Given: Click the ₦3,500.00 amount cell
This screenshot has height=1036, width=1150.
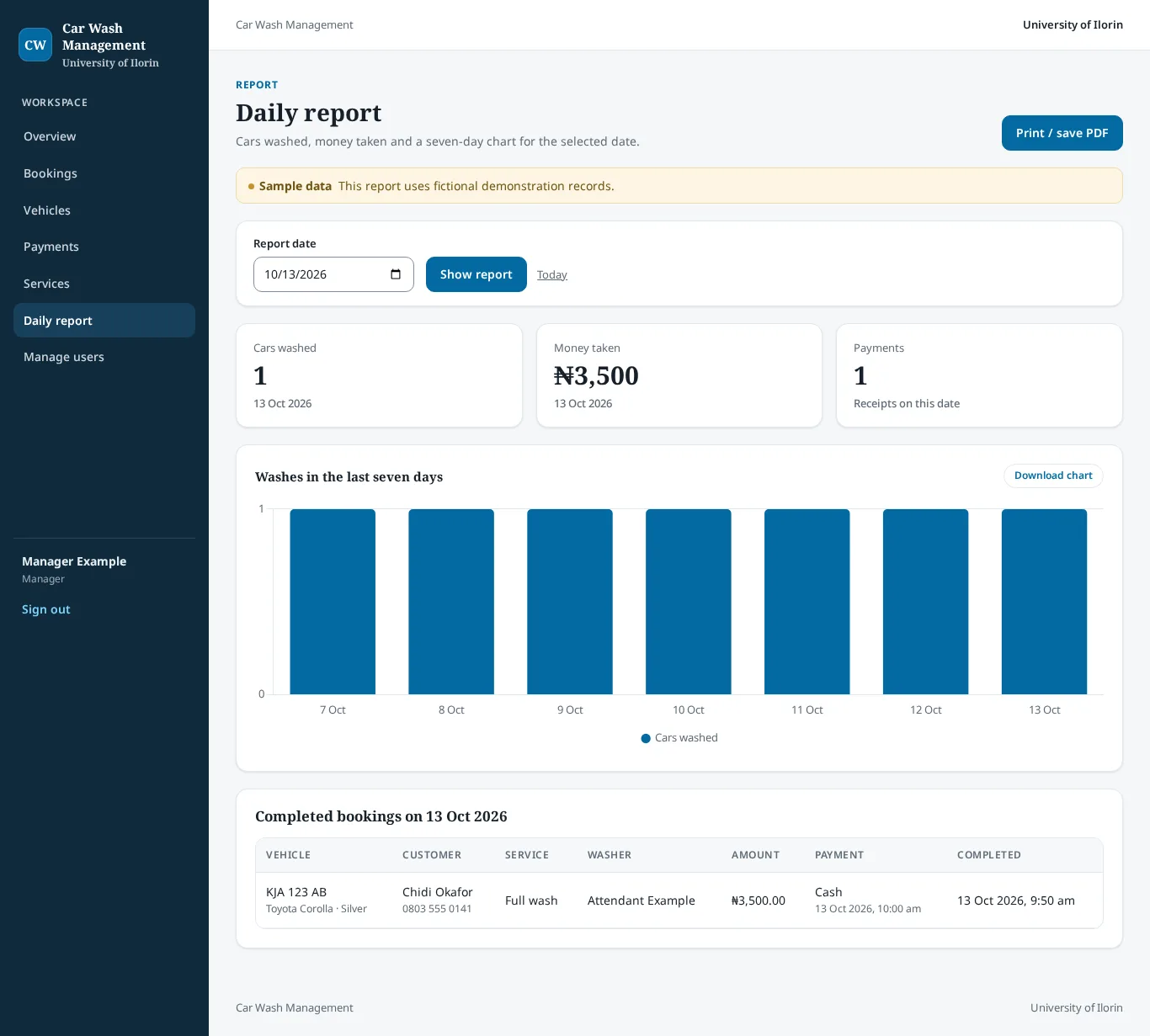Looking at the screenshot, I should 759,901.
